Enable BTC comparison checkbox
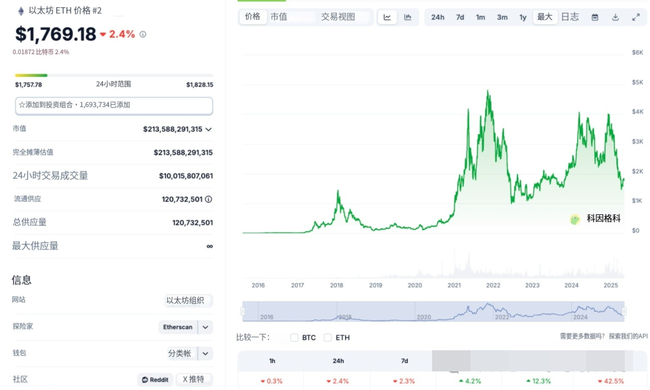650x390 pixels. pos(294,338)
